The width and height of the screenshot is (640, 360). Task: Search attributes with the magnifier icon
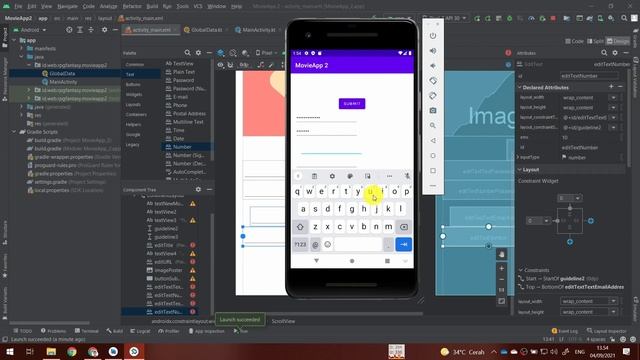tap(604, 53)
